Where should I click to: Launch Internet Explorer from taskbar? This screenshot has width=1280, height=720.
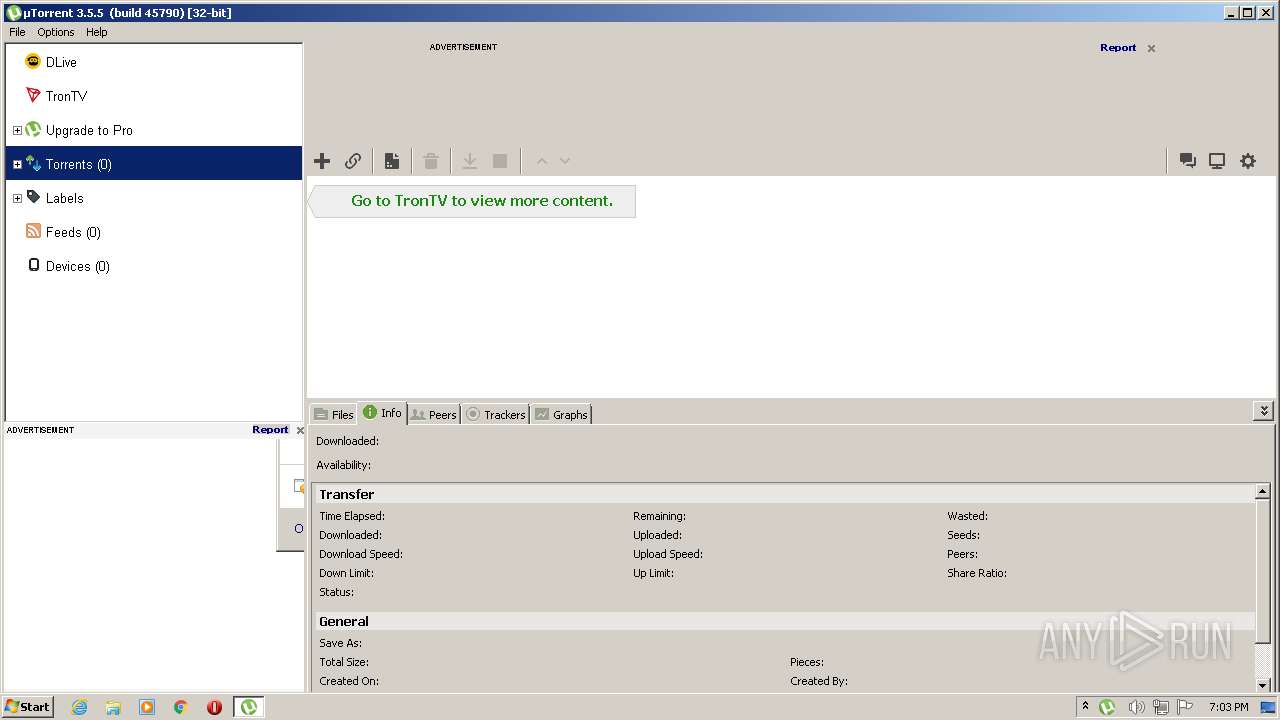(x=79, y=707)
